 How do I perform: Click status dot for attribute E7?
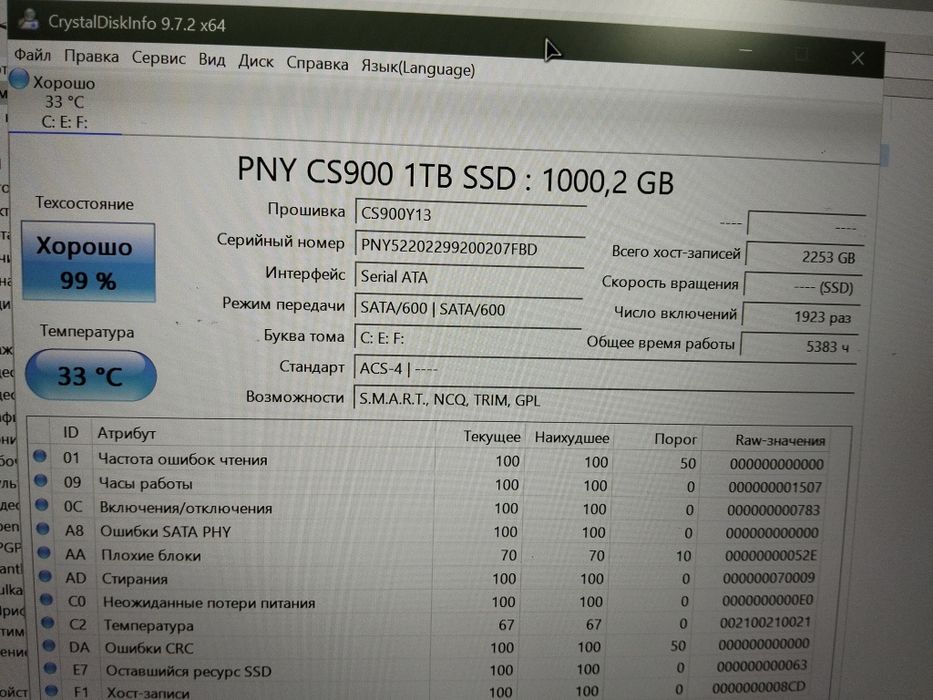click(x=51, y=668)
